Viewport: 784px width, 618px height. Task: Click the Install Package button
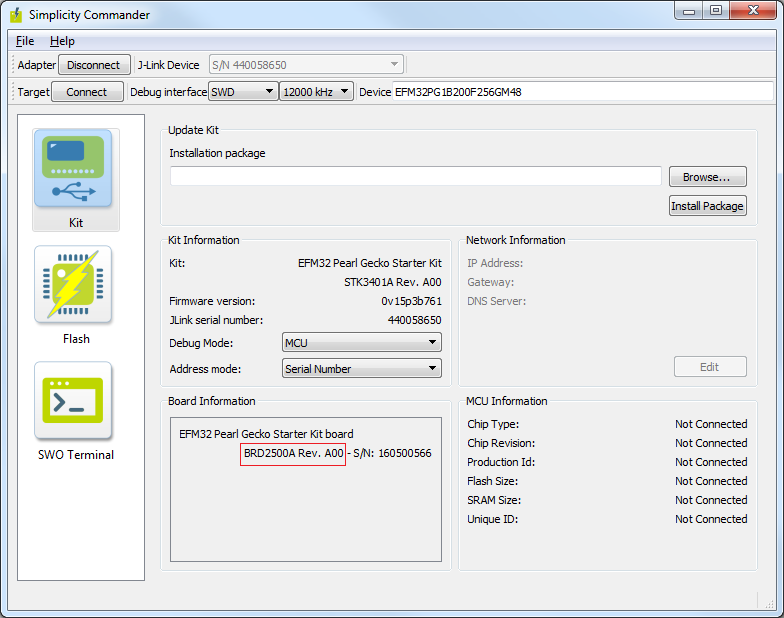pyautogui.click(x=707, y=206)
